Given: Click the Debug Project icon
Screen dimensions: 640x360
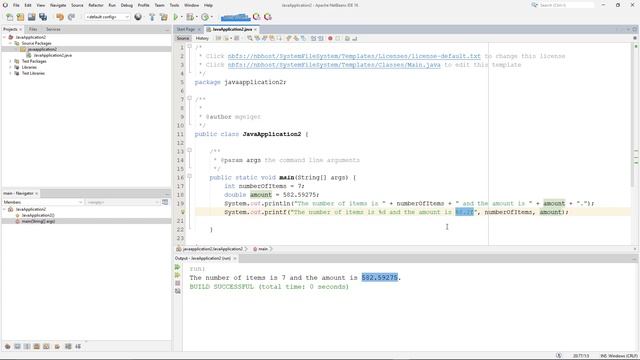Looking at the screenshot, I should [189, 17].
